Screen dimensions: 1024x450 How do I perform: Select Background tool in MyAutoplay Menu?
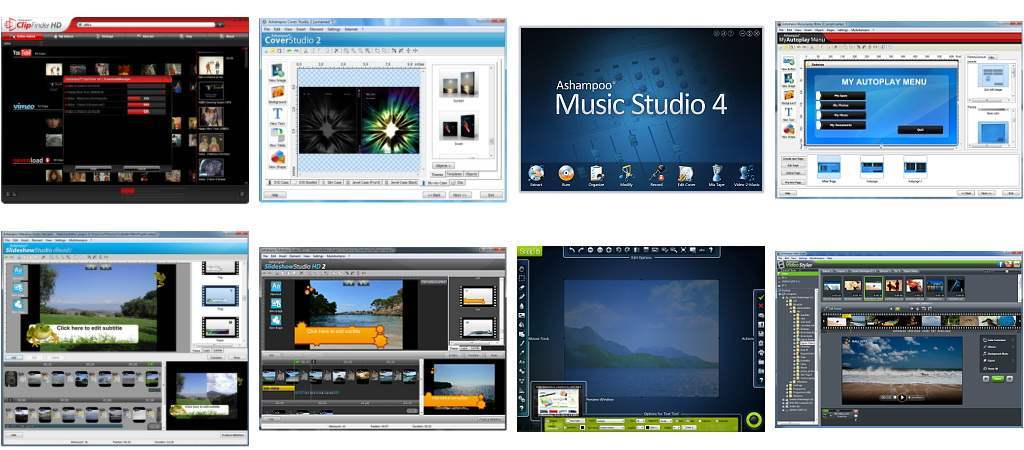click(789, 98)
